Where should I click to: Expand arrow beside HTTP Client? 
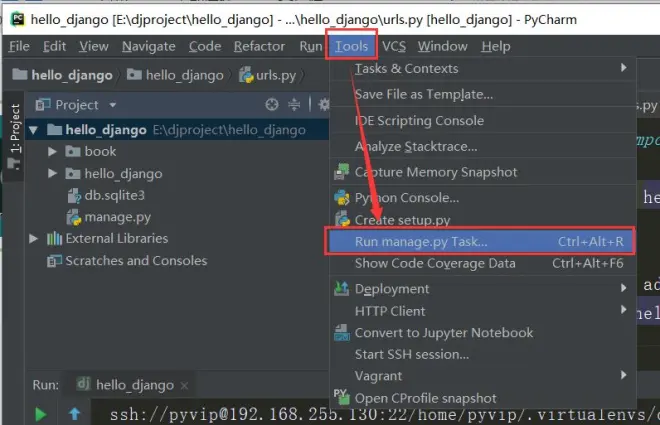623,310
